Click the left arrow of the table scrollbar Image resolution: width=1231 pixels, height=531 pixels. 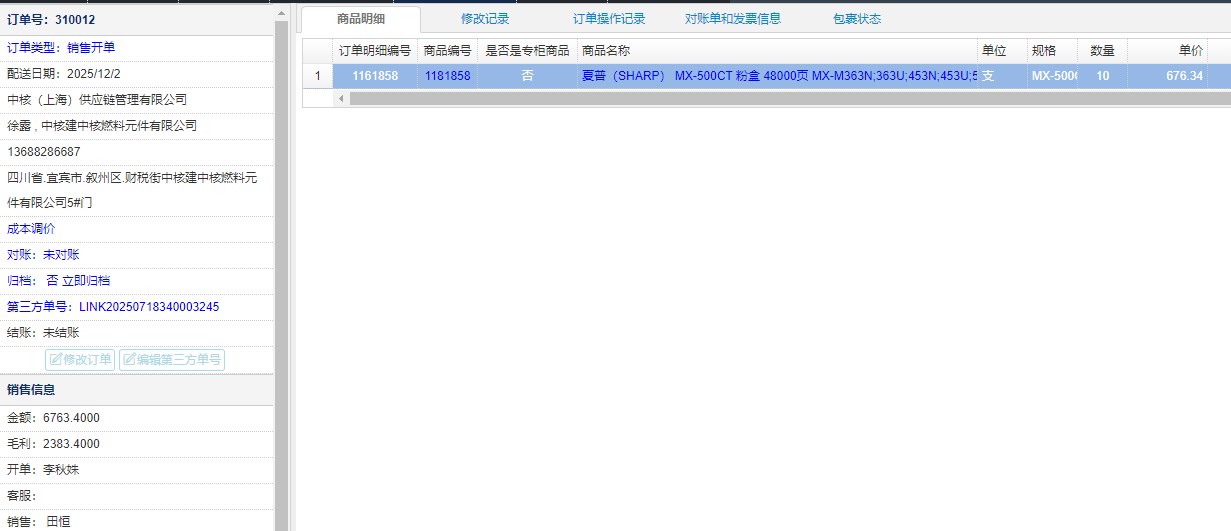point(341,98)
